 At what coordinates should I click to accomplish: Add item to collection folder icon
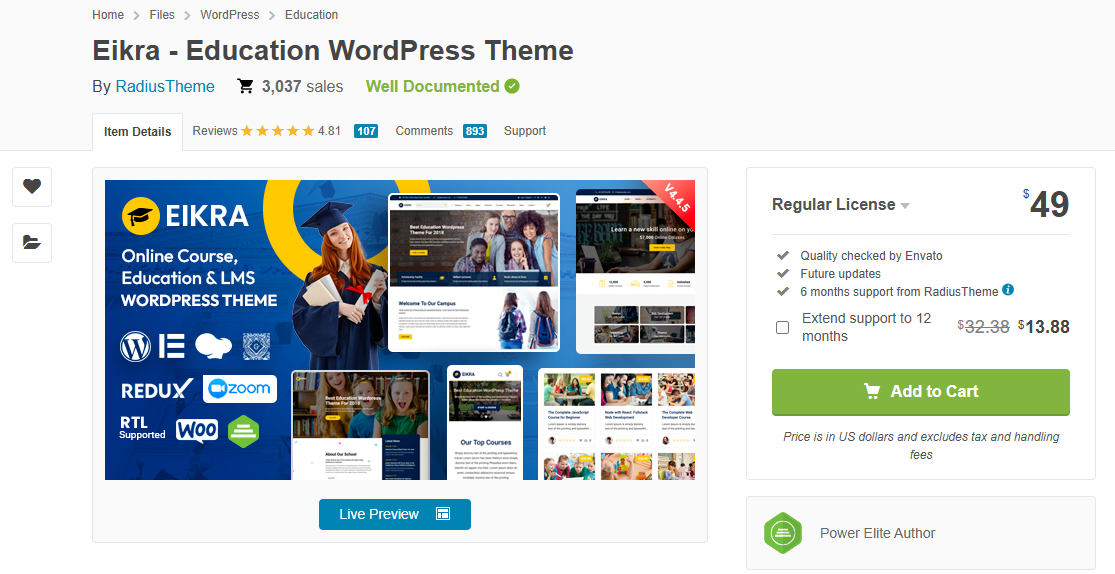[x=32, y=243]
